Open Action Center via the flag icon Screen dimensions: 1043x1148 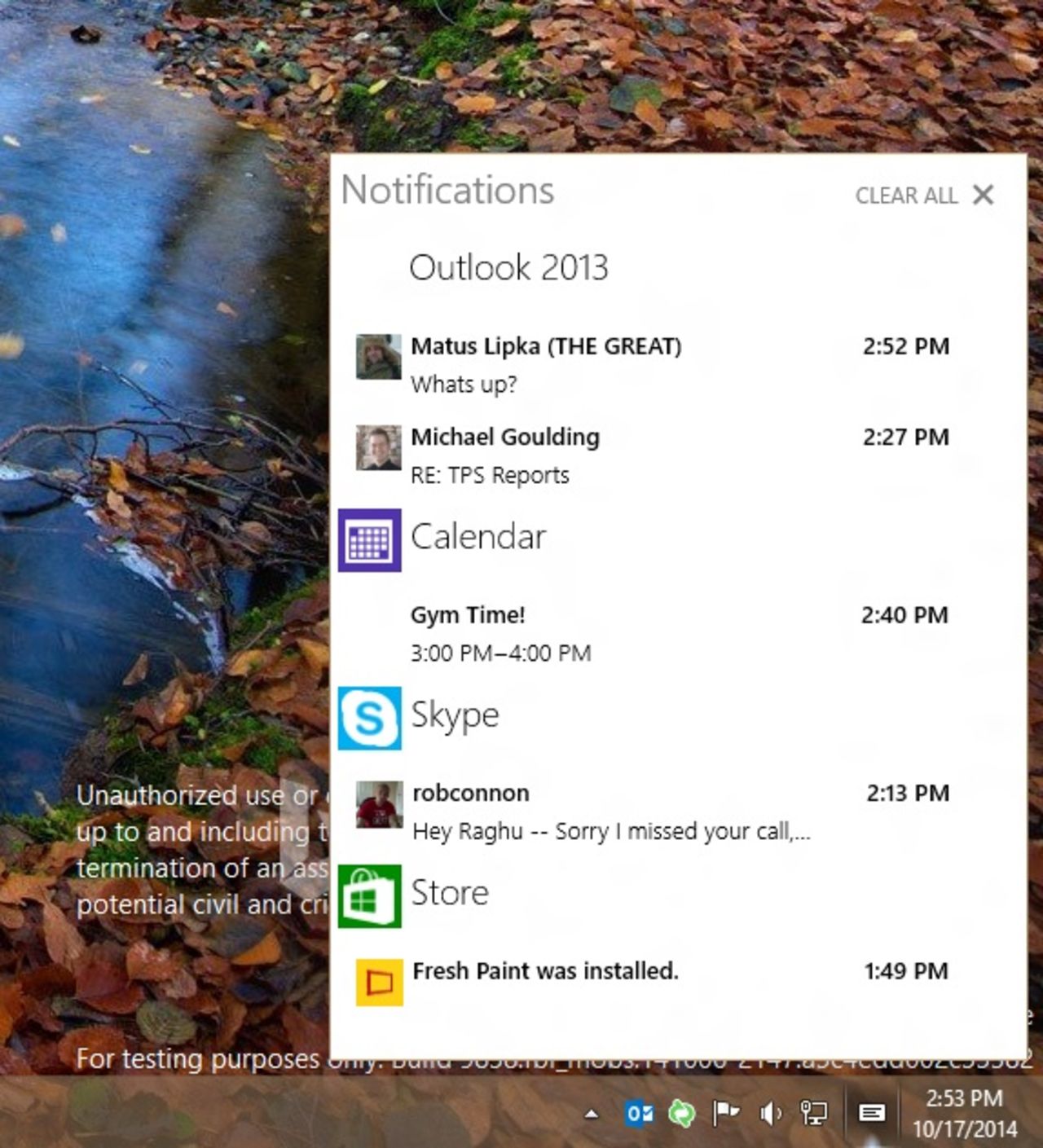(726, 1111)
